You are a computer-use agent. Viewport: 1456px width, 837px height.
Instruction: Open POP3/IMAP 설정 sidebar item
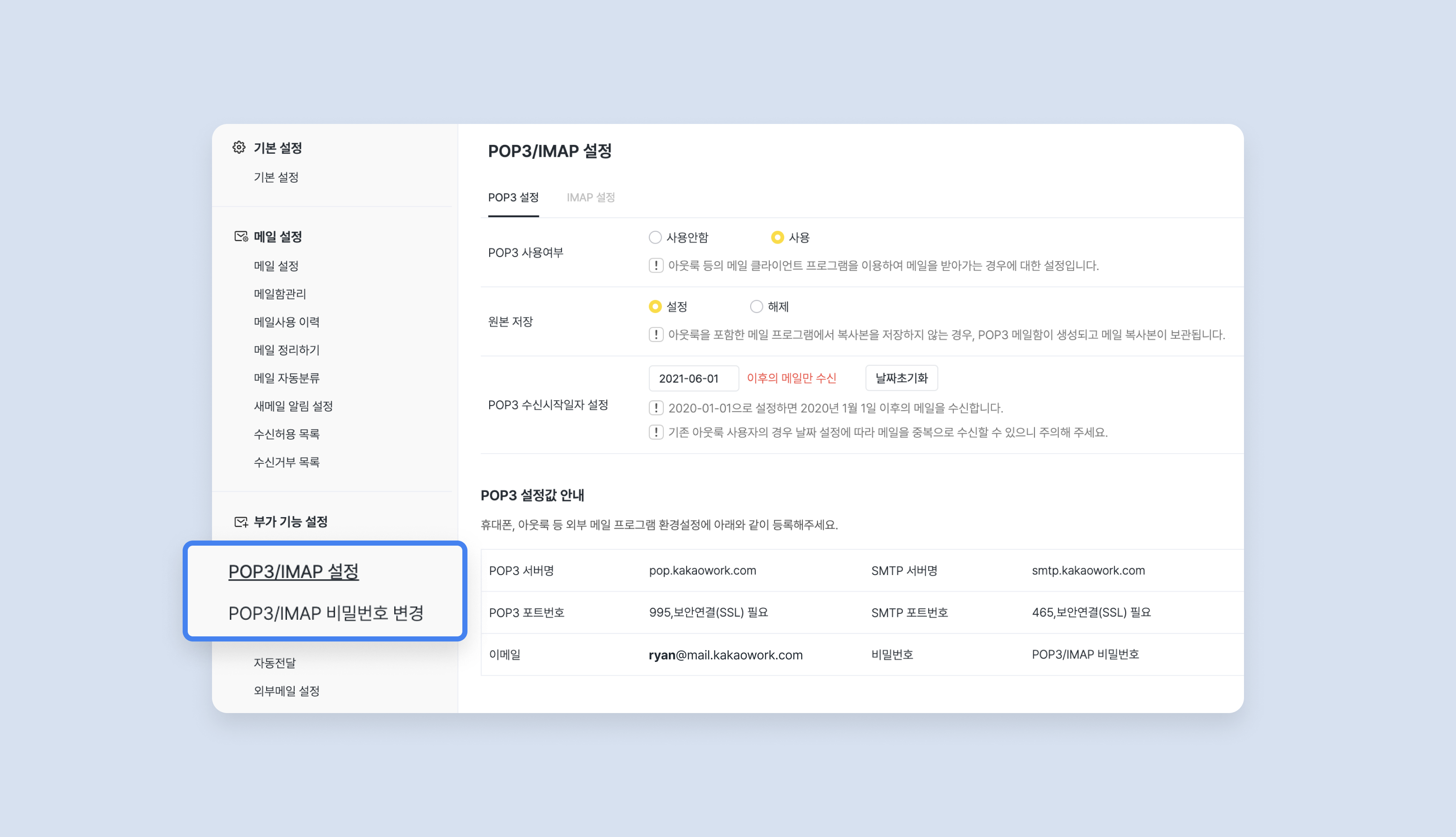(294, 571)
